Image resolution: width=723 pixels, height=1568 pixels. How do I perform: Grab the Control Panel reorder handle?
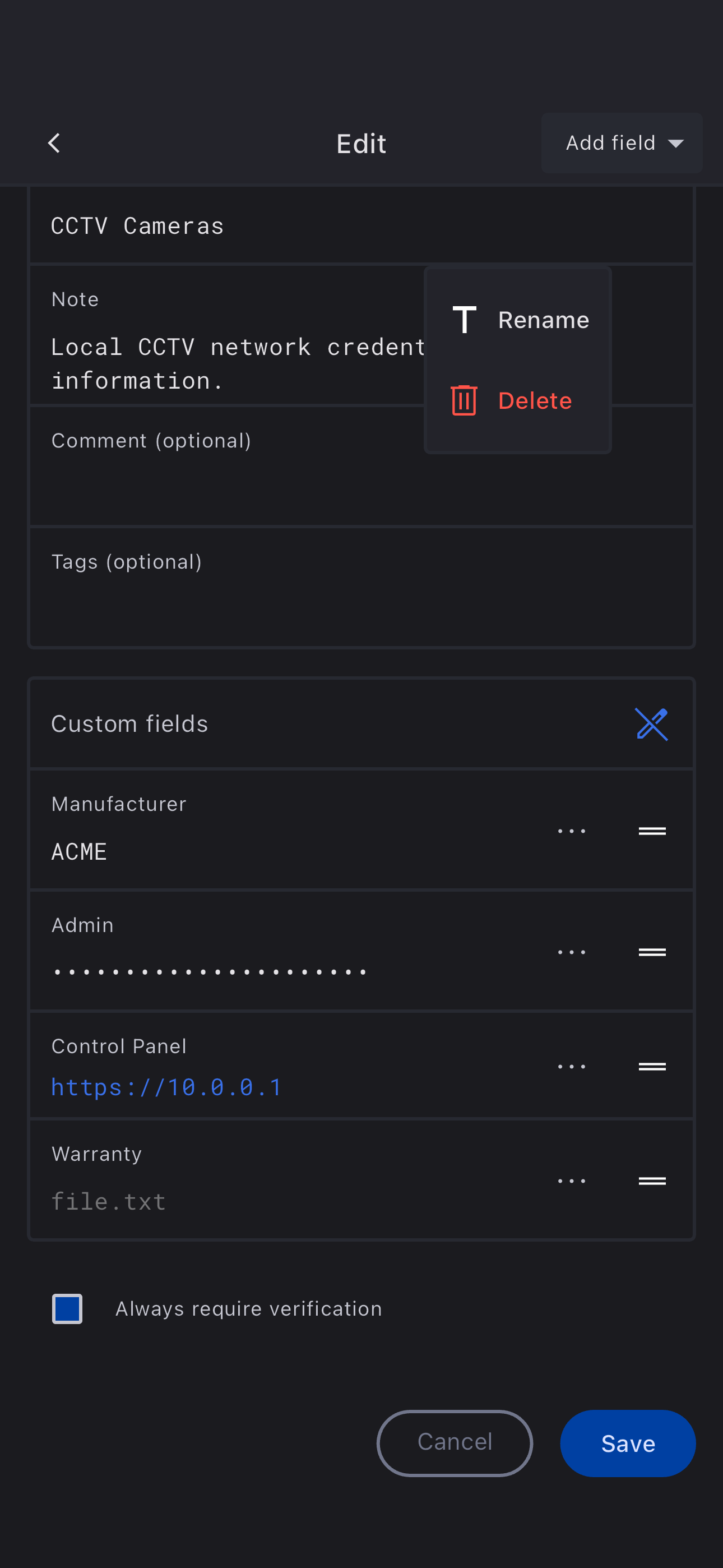coord(652,1067)
